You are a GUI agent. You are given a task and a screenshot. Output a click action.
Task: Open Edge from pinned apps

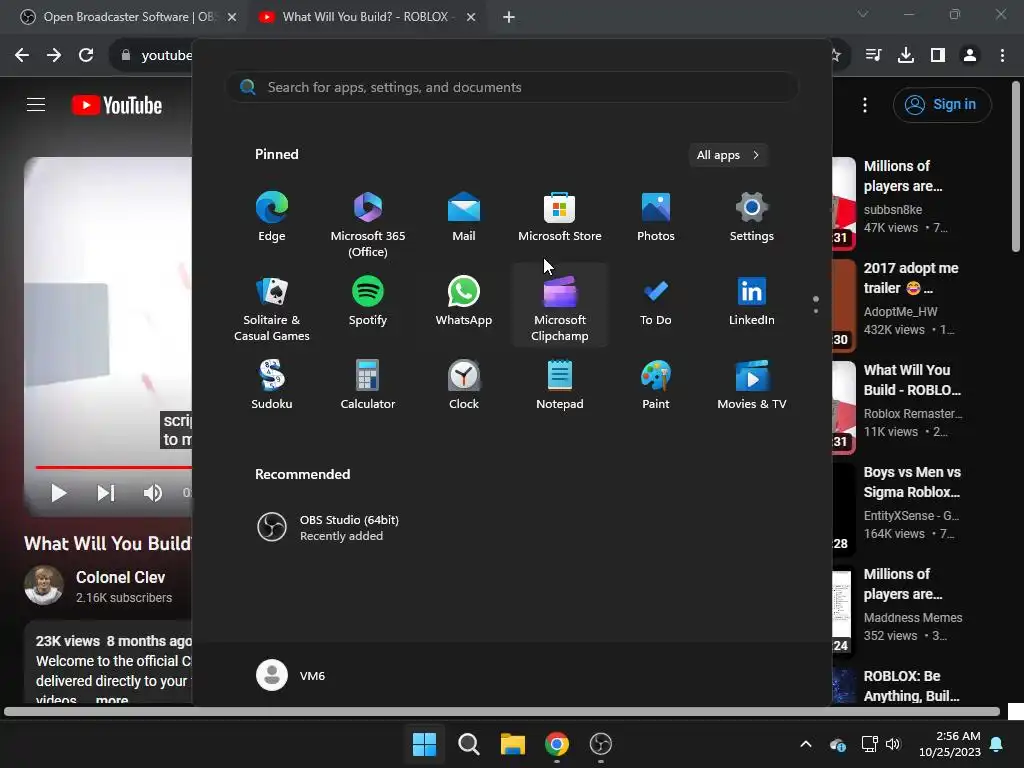click(x=272, y=218)
